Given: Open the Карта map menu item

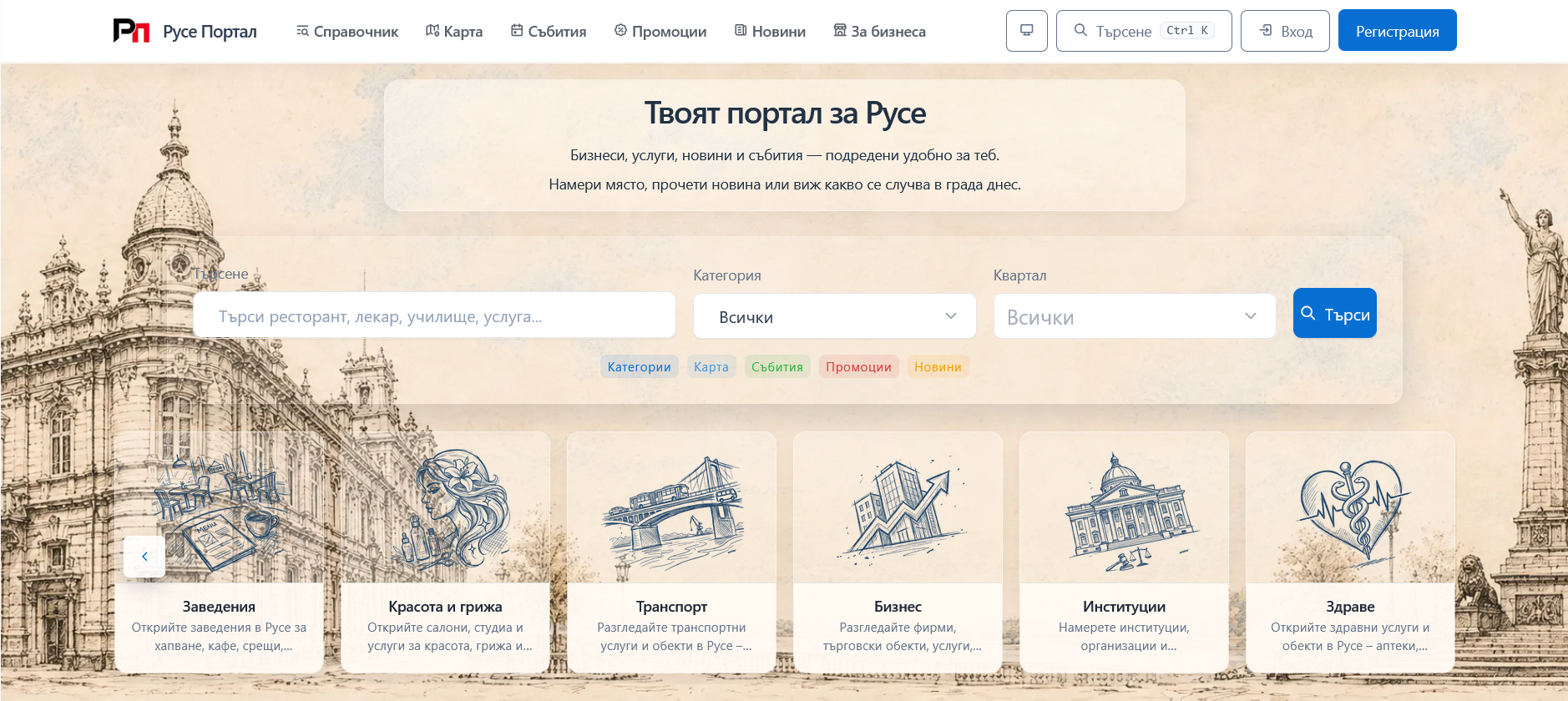Looking at the screenshot, I should [454, 32].
